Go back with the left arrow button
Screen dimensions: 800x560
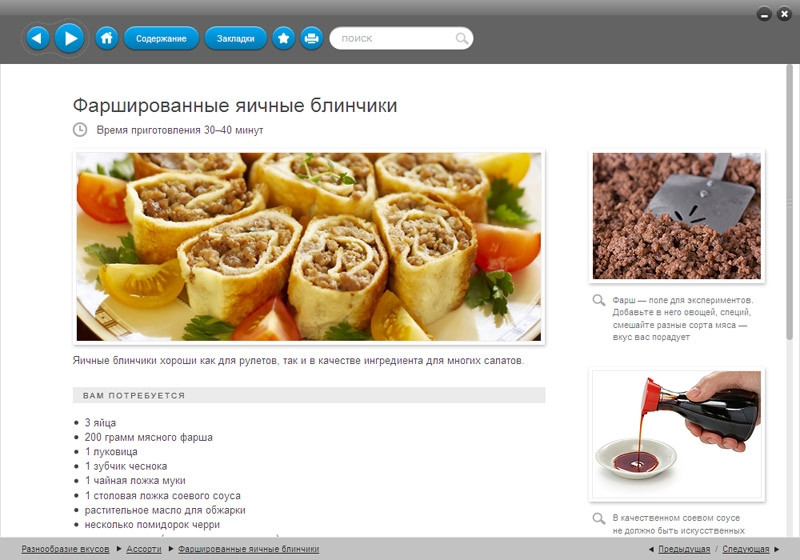37,38
